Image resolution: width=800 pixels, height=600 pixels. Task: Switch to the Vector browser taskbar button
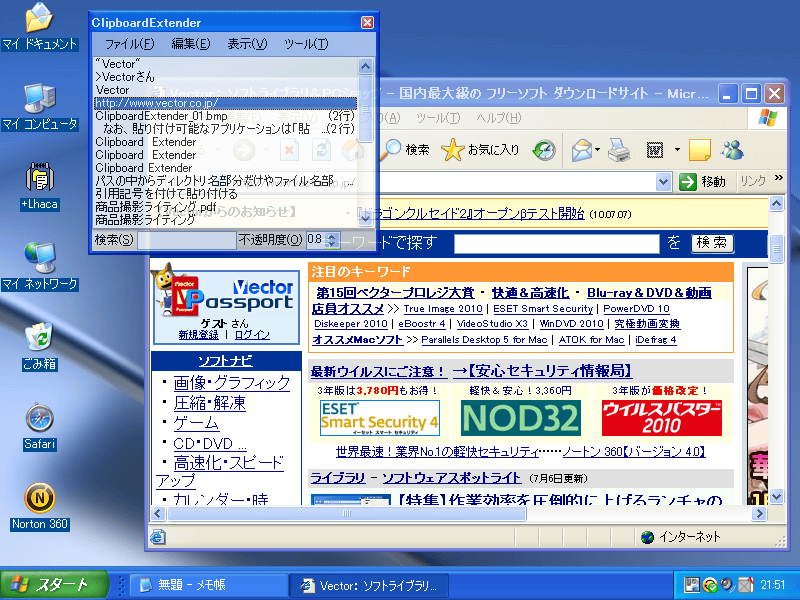369,585
